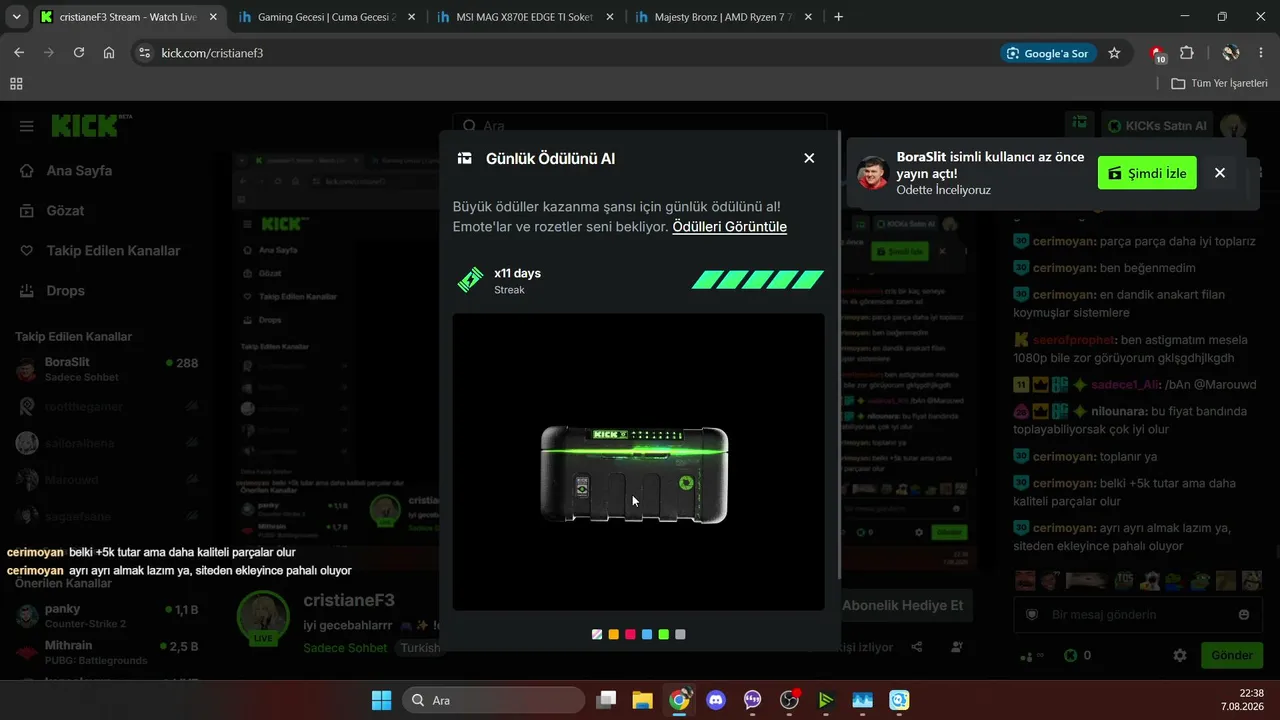Open a new browser tab

tap(839, 17)
